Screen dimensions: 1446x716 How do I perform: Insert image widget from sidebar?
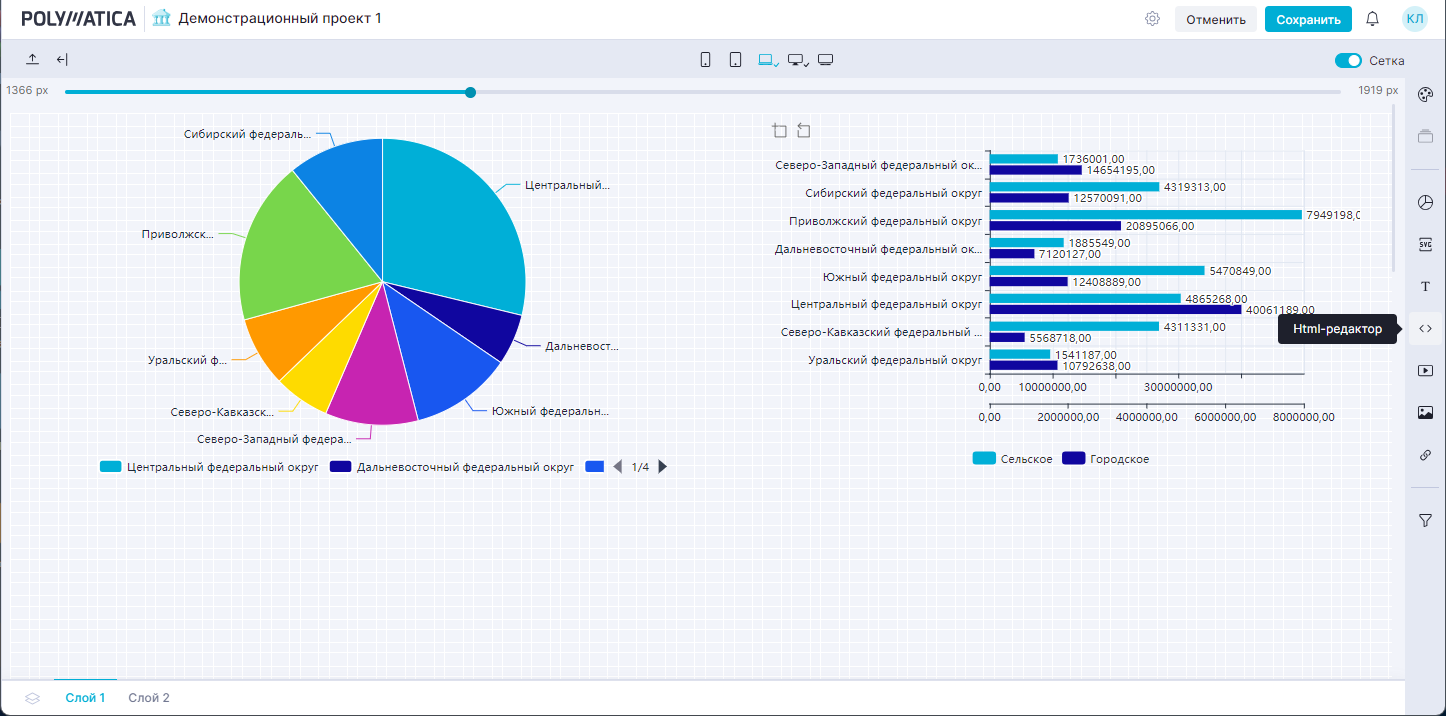tap(1426, 412)
